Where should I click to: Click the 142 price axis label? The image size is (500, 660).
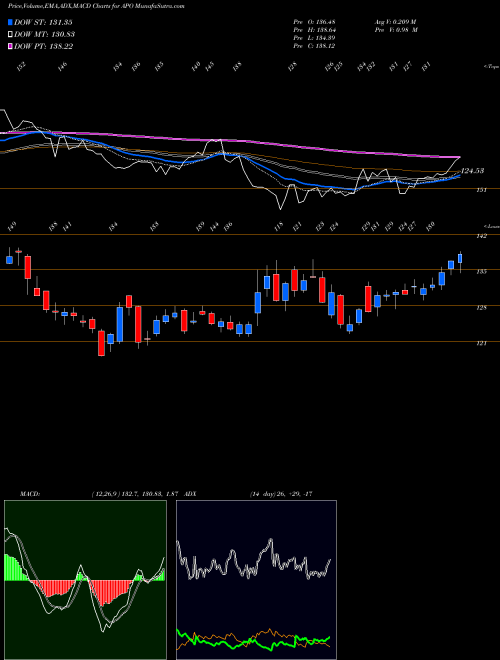click(x=482, y=236)
